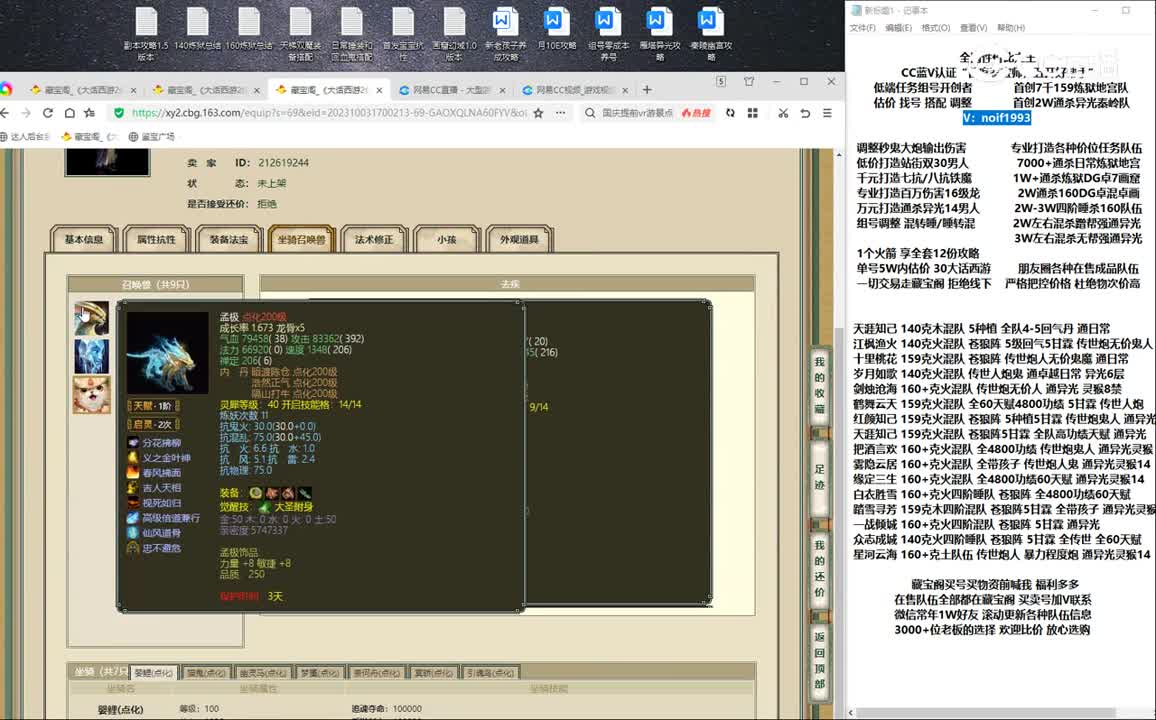
Task: Select mount tab 梦羹(点化)
Action: tap(319, 672)
